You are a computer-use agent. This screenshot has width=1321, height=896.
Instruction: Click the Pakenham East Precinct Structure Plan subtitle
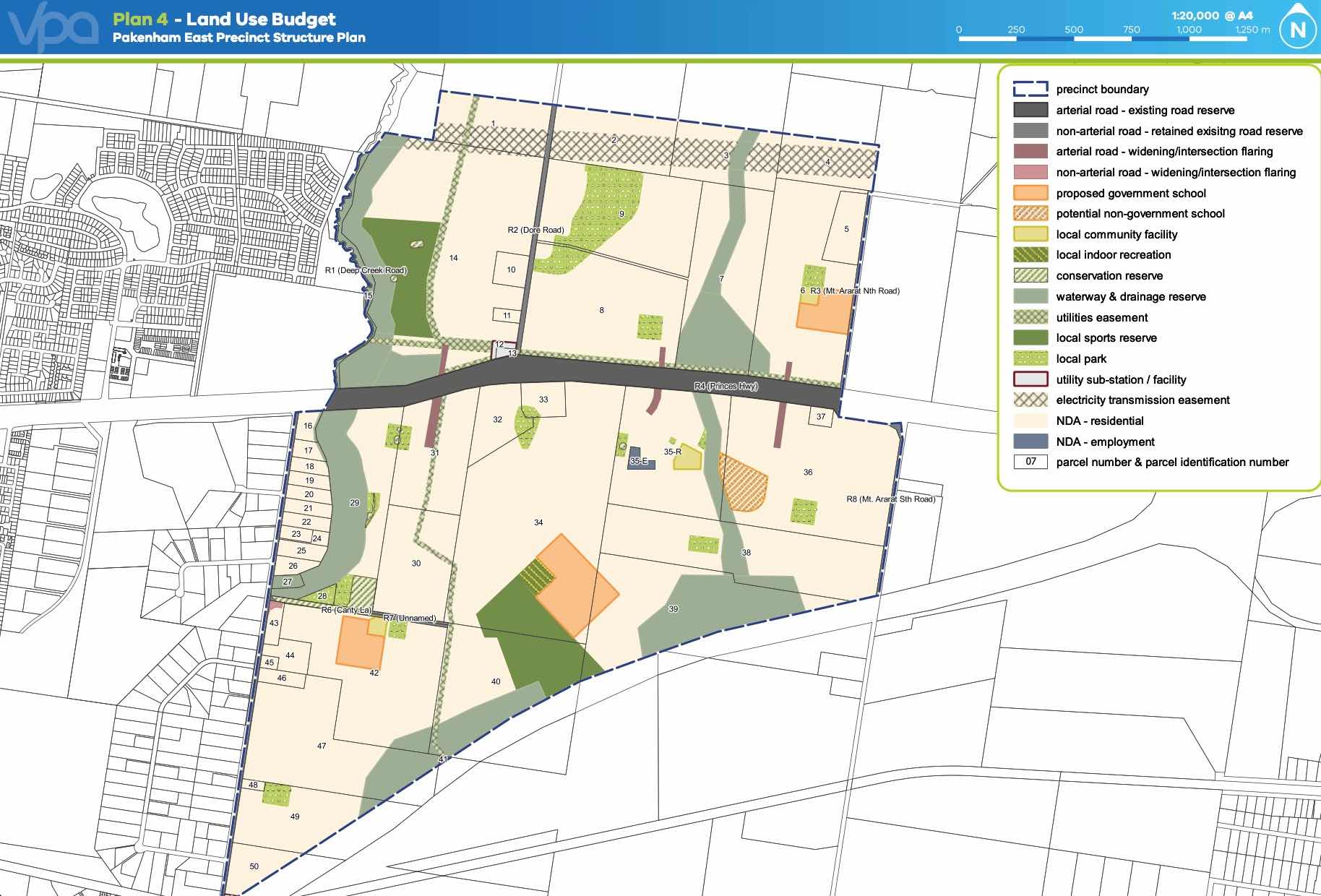pyautogui.click(x=239, y=38)
